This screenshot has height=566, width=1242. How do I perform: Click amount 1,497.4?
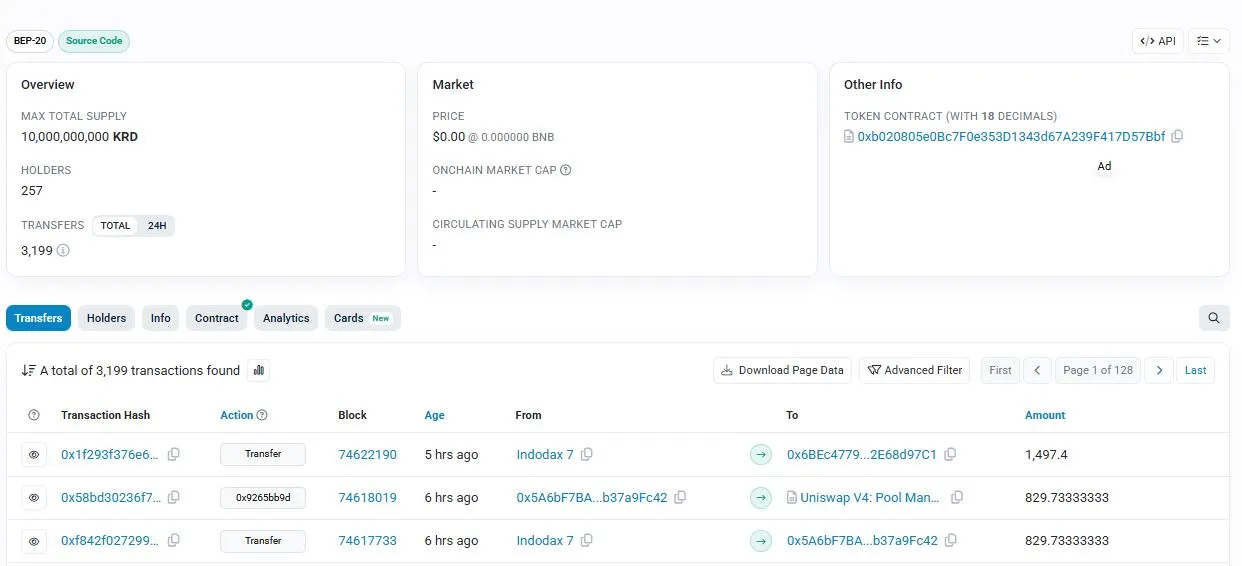point(1046,454)
